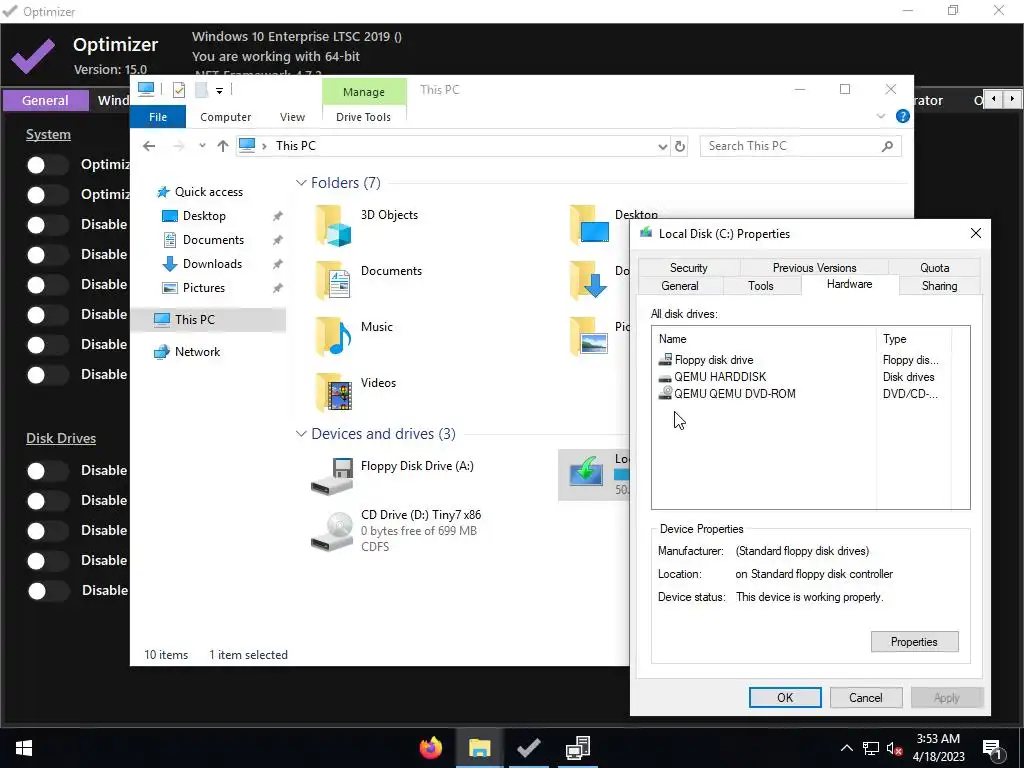The width and height of the screenshot is (1024, 768).
Task: Go up one level with the up arrow
Action: click(x=223, y=146)
